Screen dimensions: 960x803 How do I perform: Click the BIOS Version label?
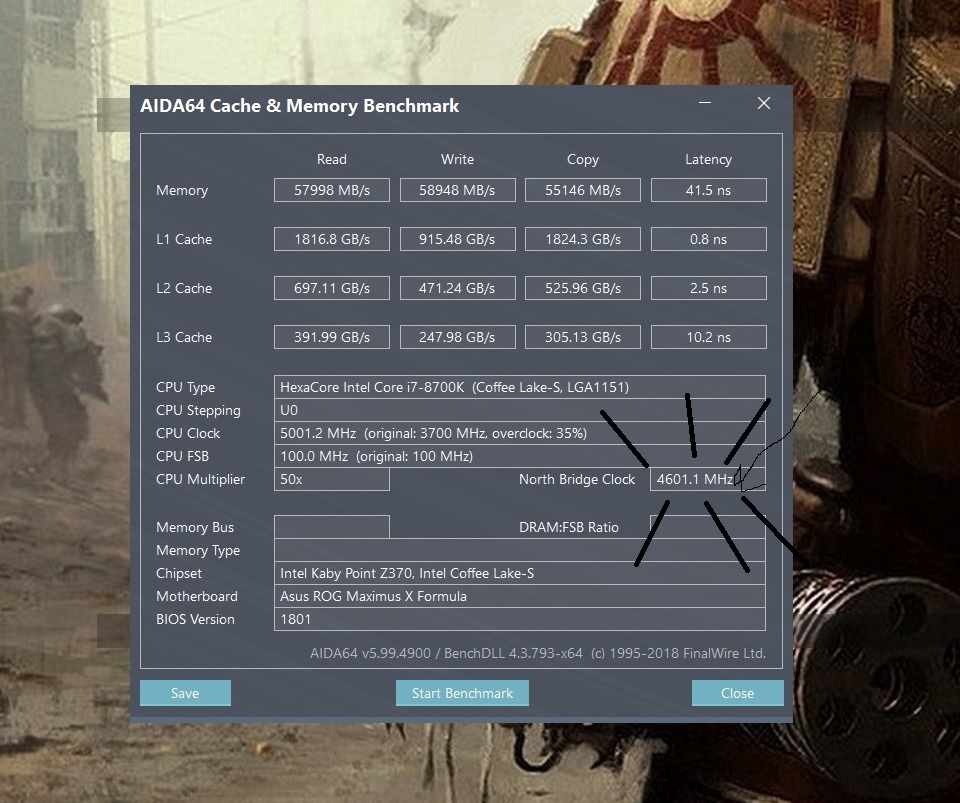tap(195, 619)
